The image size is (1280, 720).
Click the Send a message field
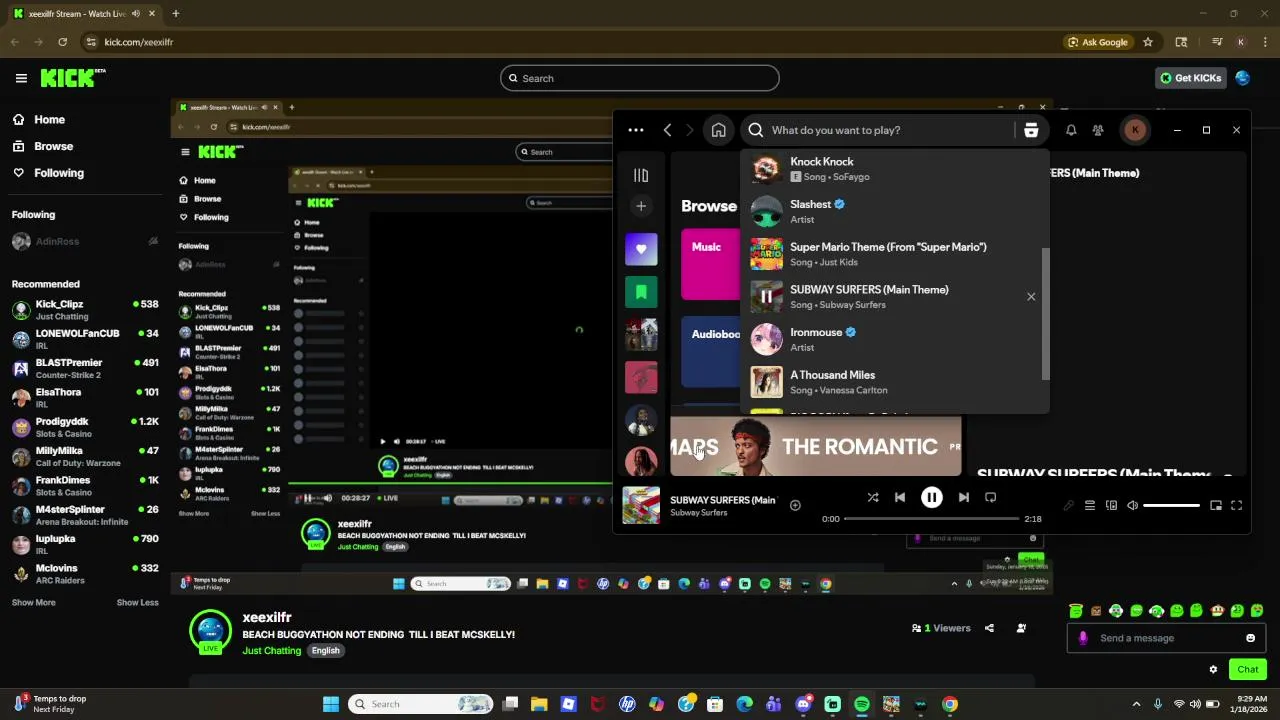(1165, 638)
